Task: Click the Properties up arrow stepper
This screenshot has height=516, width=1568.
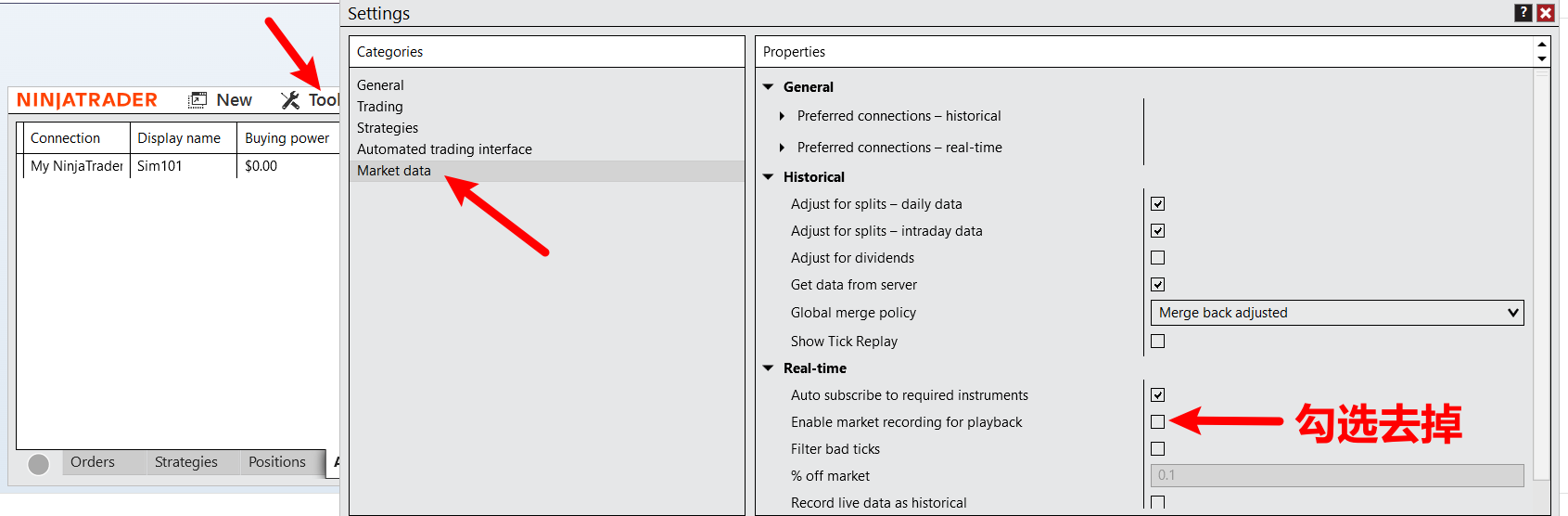Action: [x=1541, y=45]
